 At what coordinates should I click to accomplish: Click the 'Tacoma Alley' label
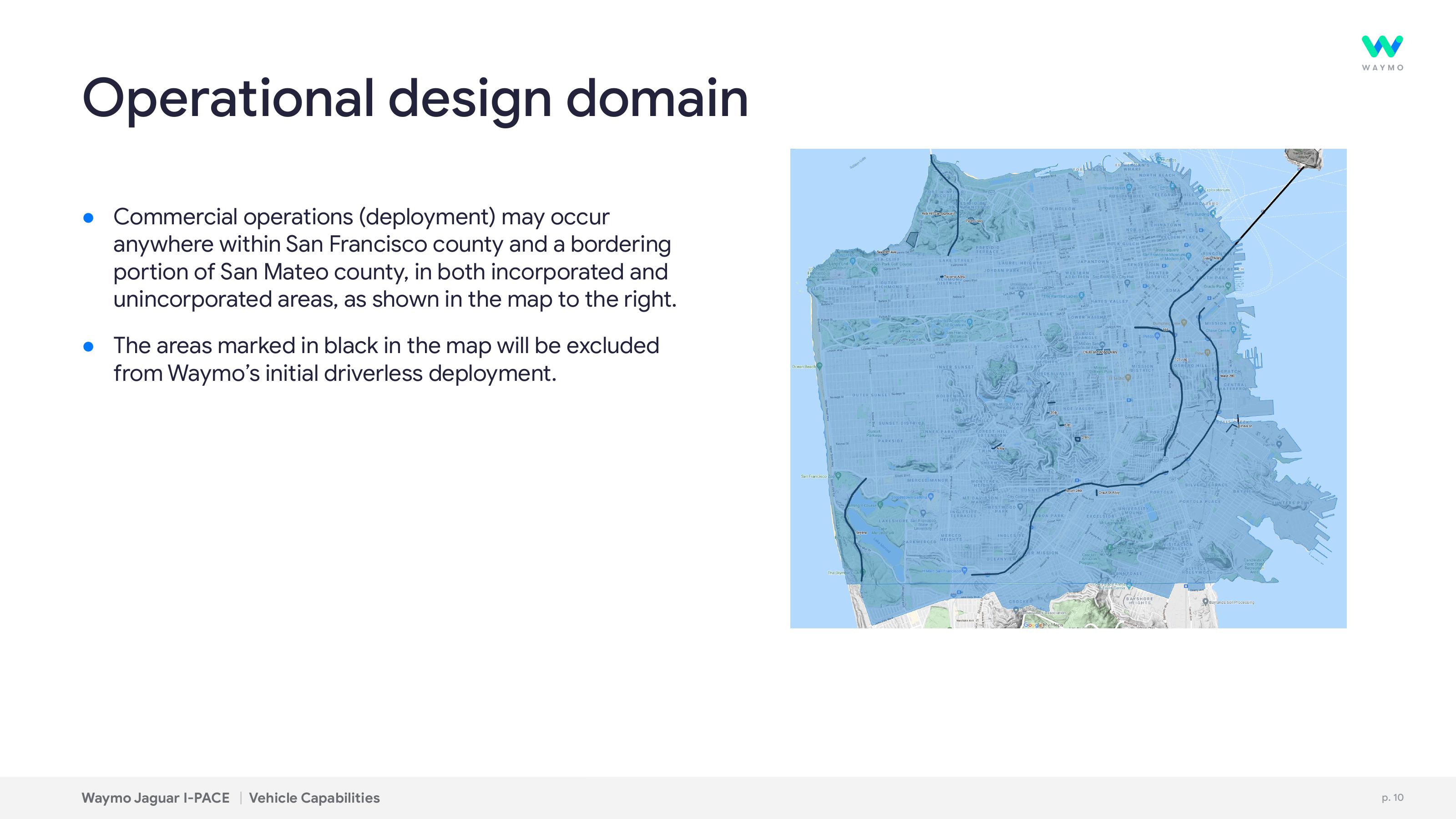point(955,277)
